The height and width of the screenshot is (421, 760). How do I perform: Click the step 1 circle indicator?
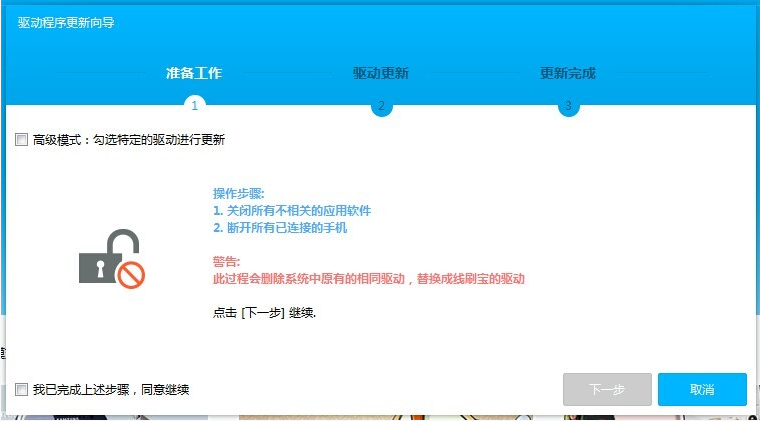coord(195,105)
